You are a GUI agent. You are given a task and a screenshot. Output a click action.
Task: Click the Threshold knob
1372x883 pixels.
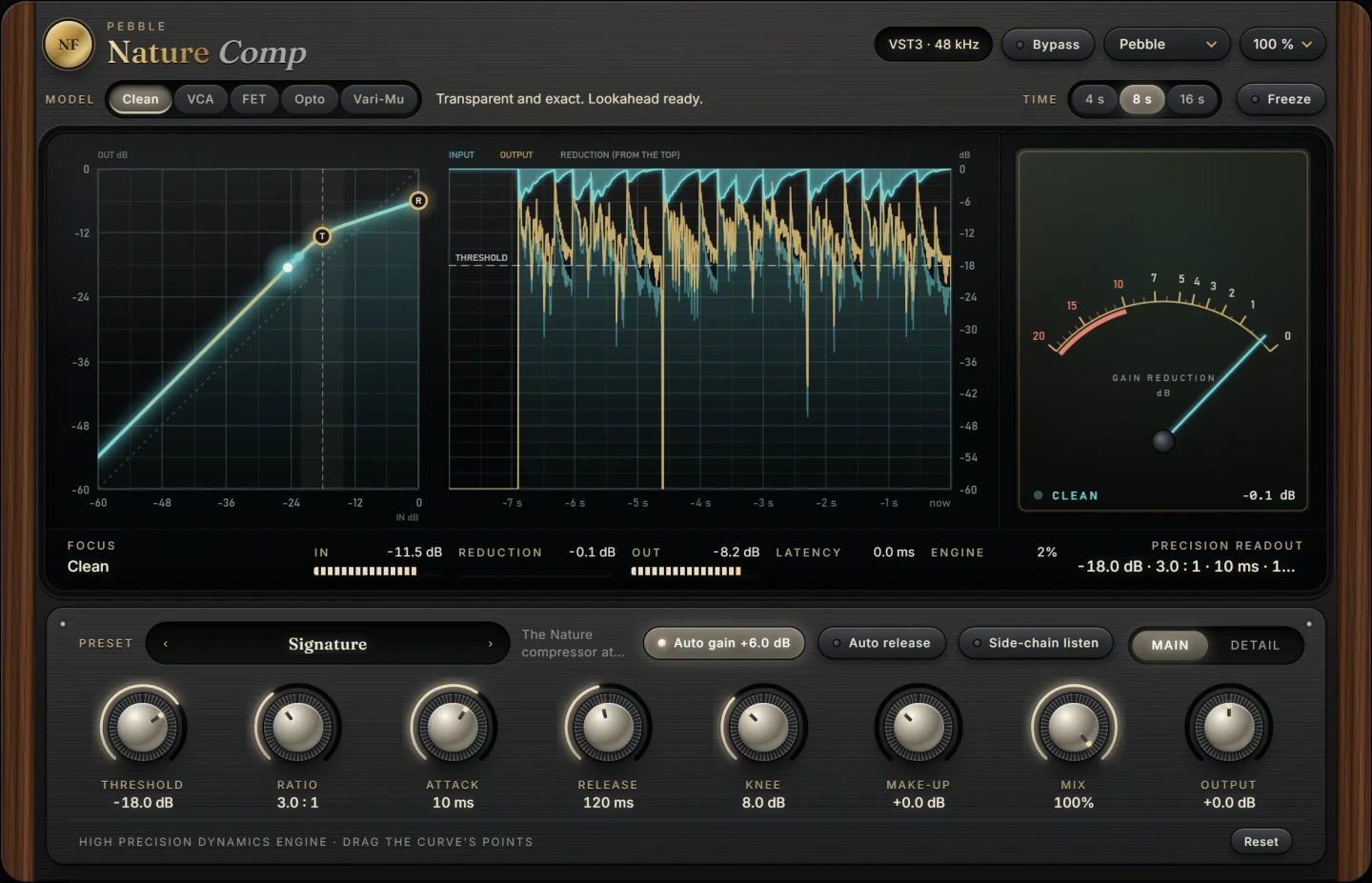tap(142, 728)
